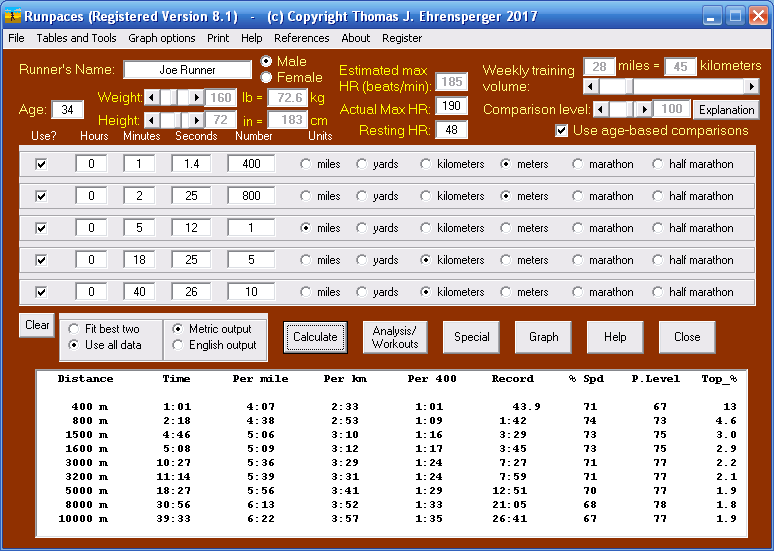Open the 'Graph options' menu
774x551 pixels.
click(x=161, y=38)
